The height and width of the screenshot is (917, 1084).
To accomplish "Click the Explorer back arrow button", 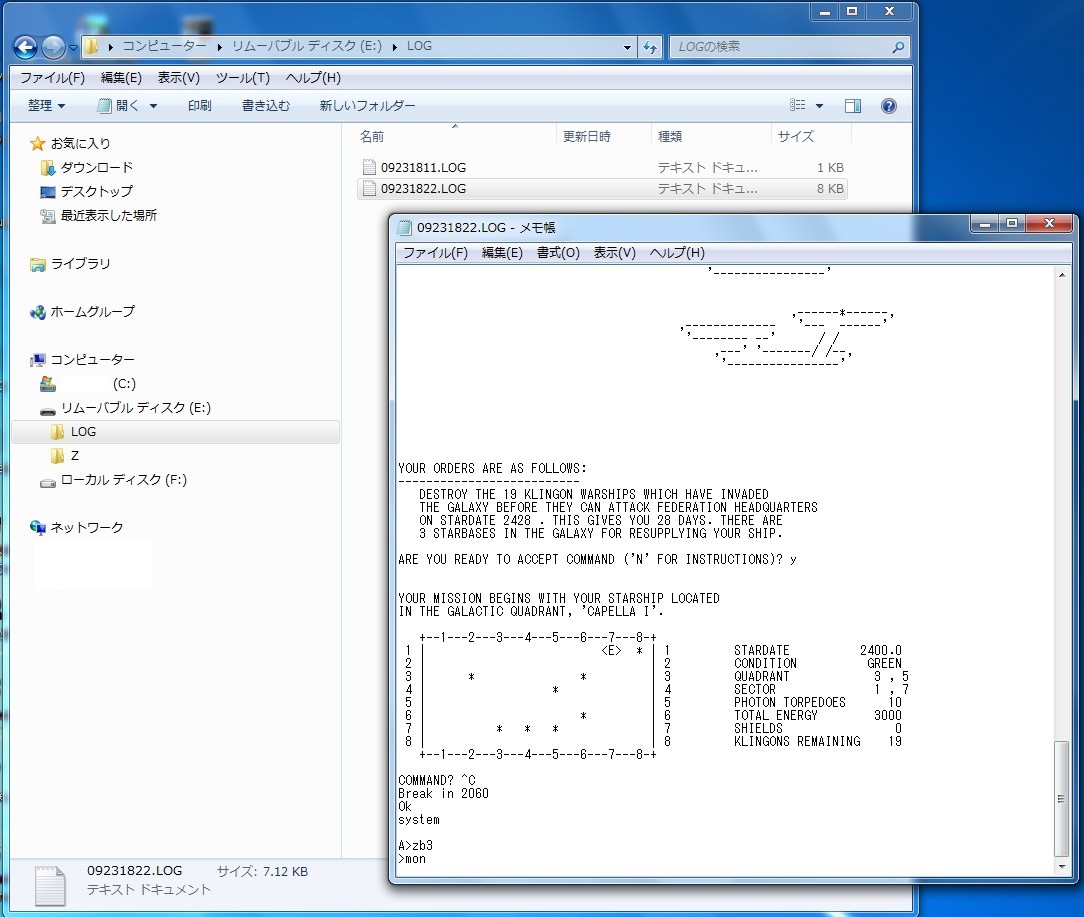I will (x=25, y=47).
